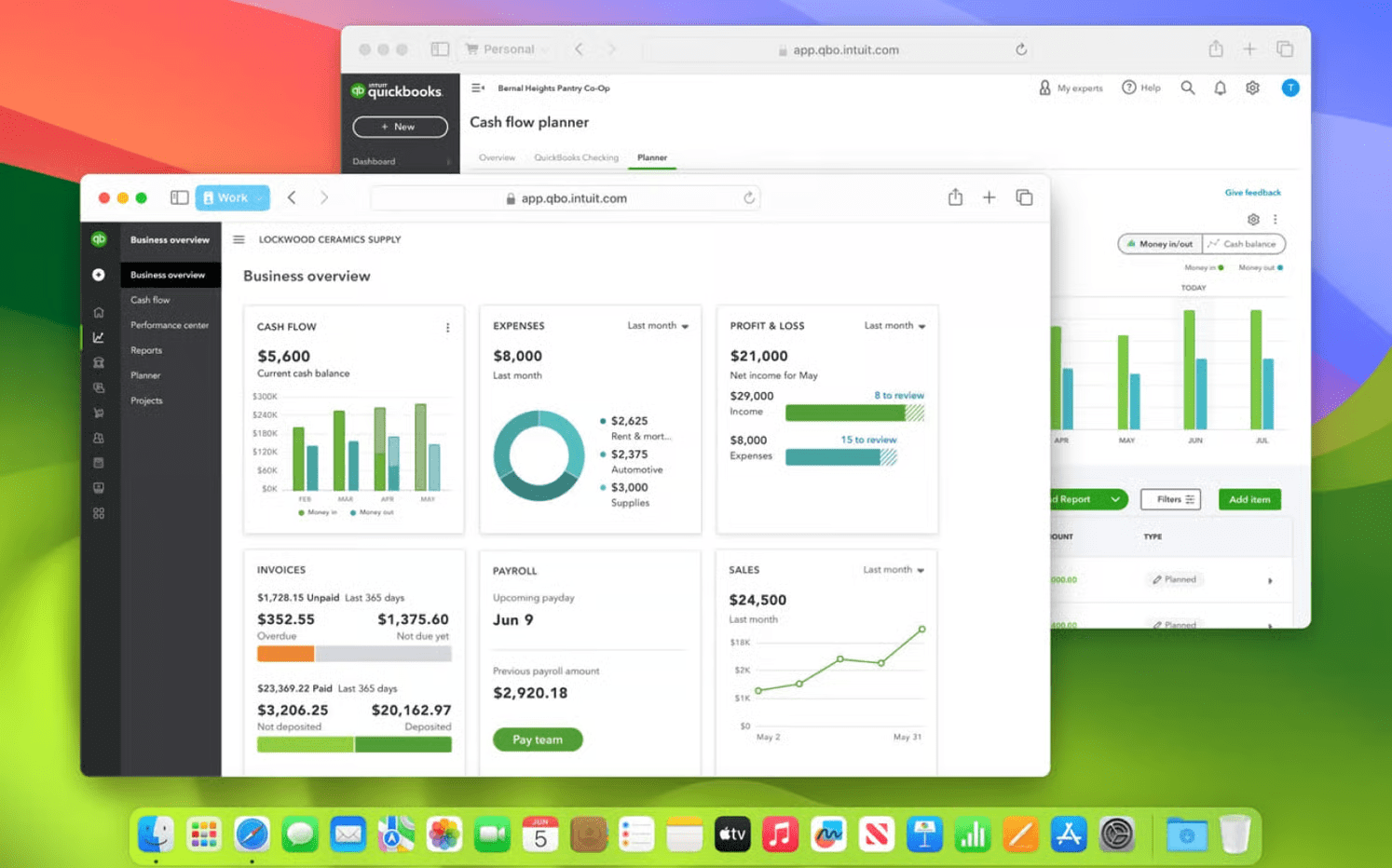Switch to the QuickBooks Checking tab
The image size is (1392, 868).
576,157
